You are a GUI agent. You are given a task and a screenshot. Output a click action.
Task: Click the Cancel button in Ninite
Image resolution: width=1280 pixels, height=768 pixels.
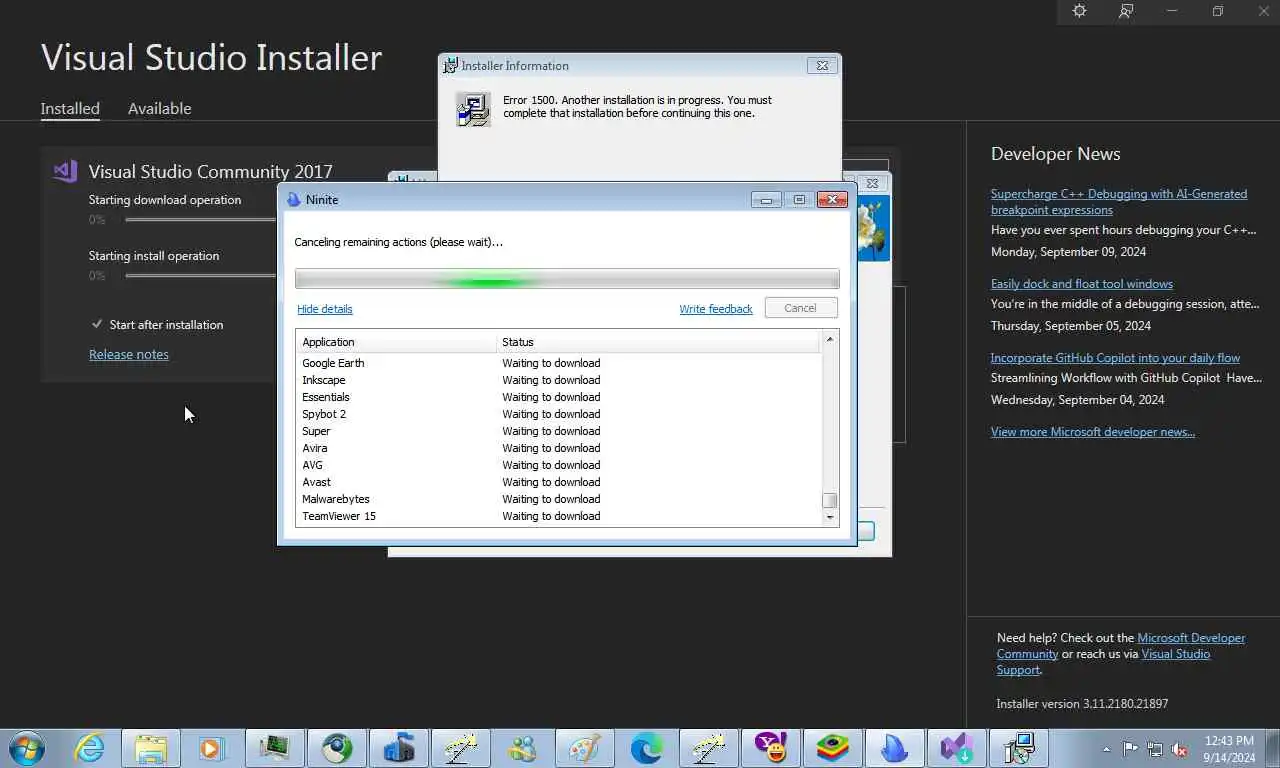coord(801,308)
